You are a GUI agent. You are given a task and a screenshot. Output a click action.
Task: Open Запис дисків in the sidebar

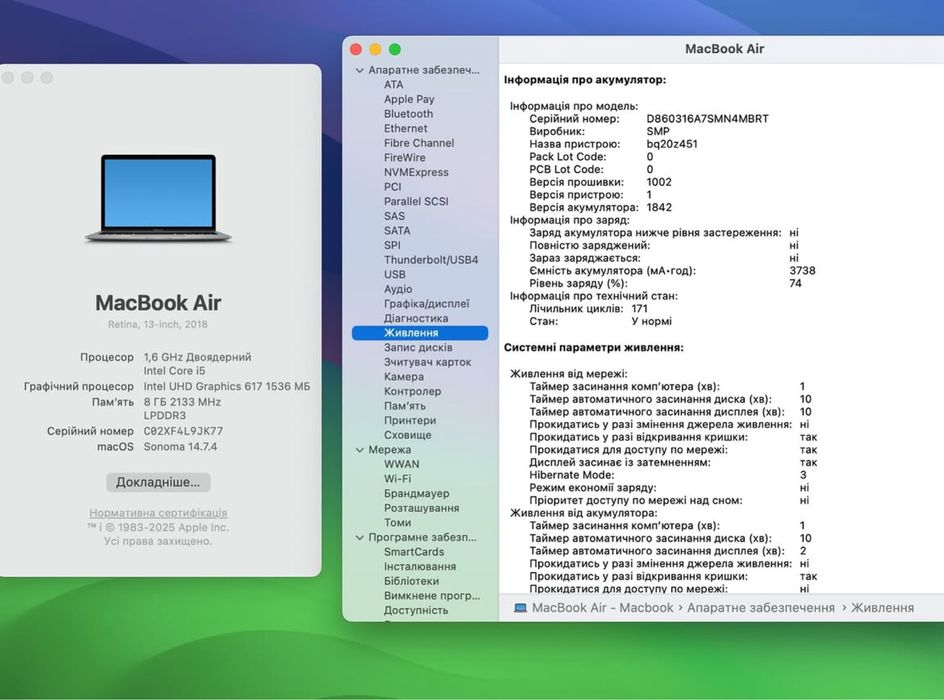(418, 348)
